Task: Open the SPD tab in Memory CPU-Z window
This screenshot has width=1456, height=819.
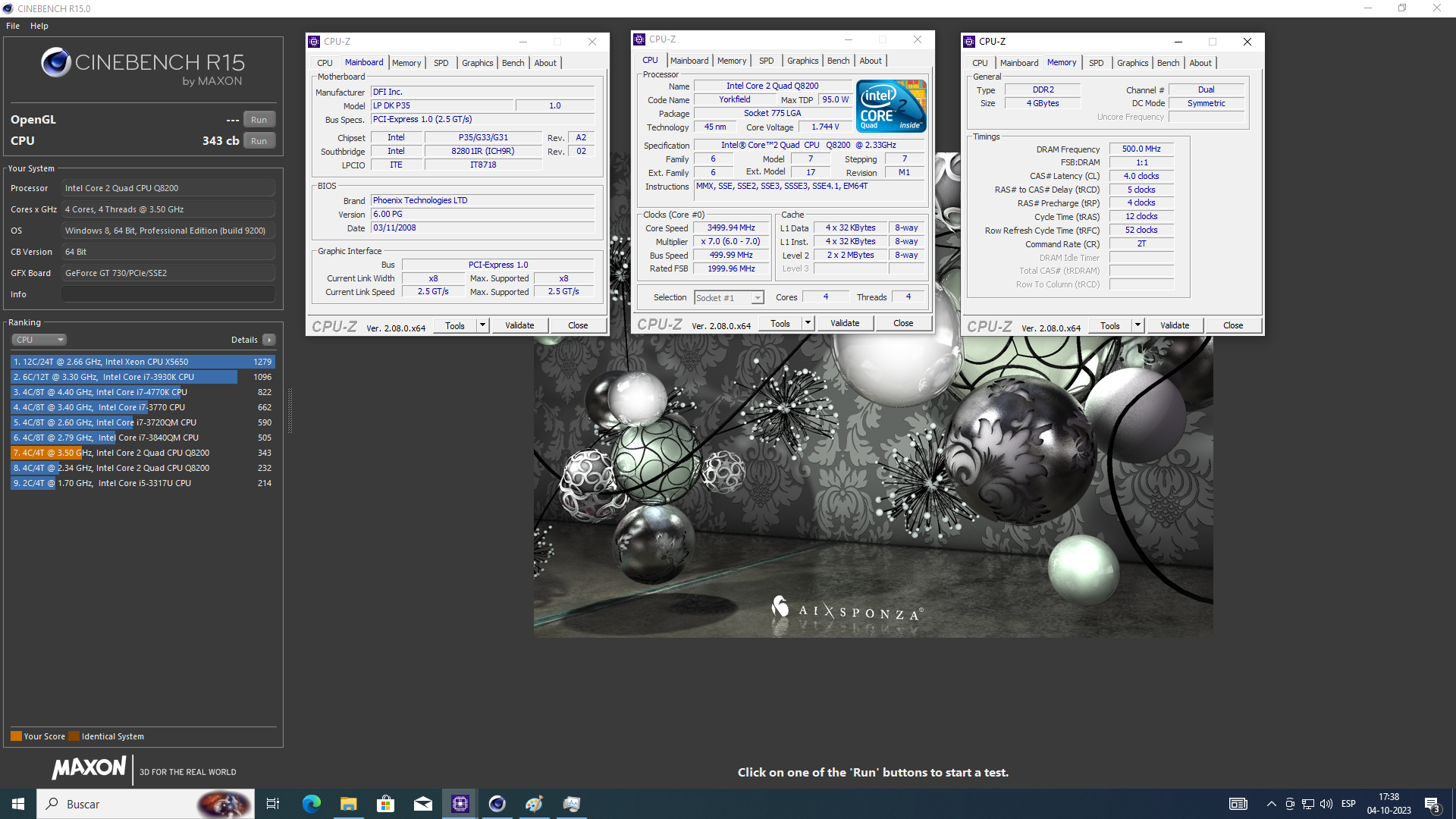Action: [x=1097, y=63]
